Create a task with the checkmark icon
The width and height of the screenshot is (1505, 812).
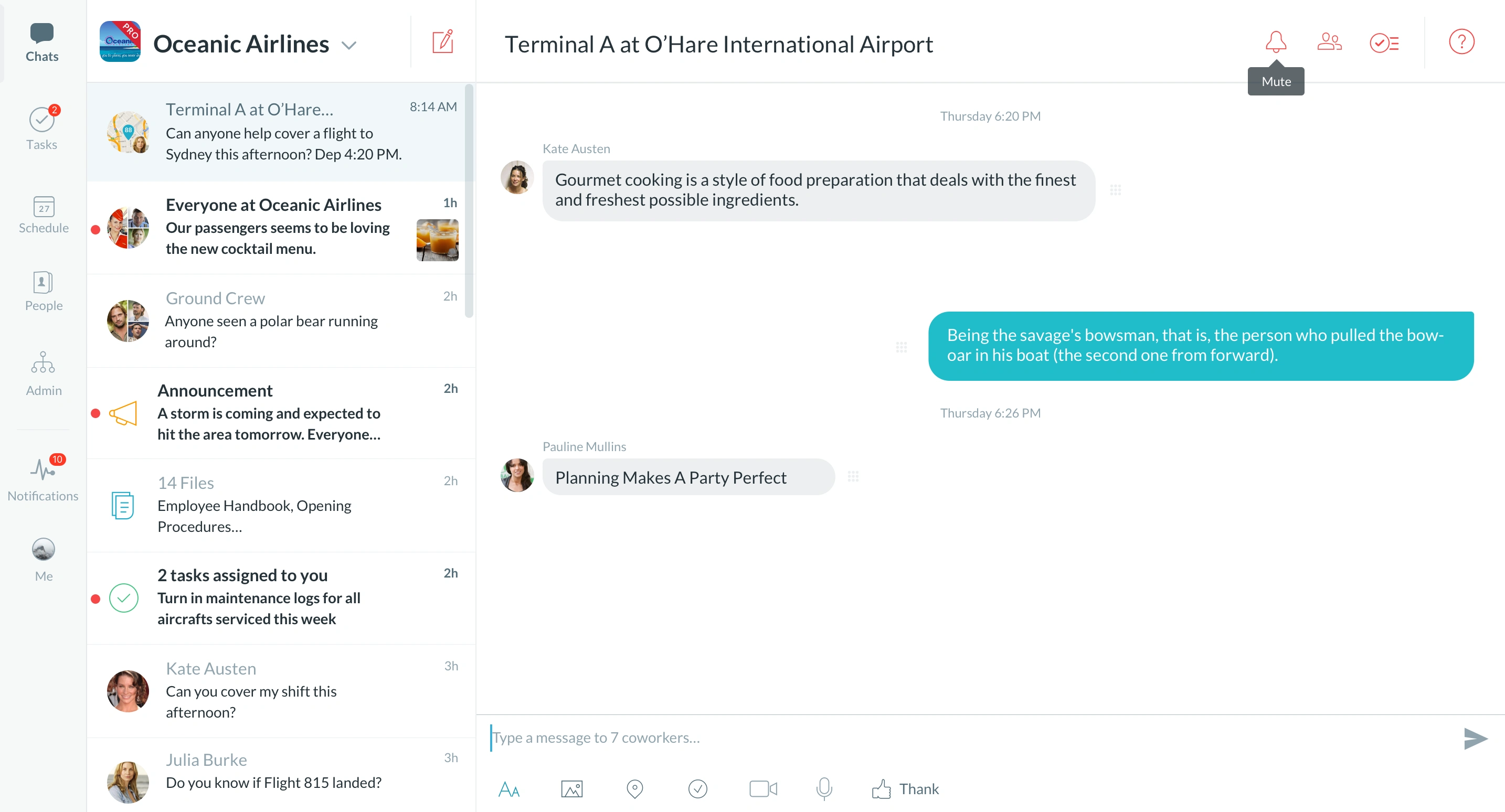[x=697, y=789]
